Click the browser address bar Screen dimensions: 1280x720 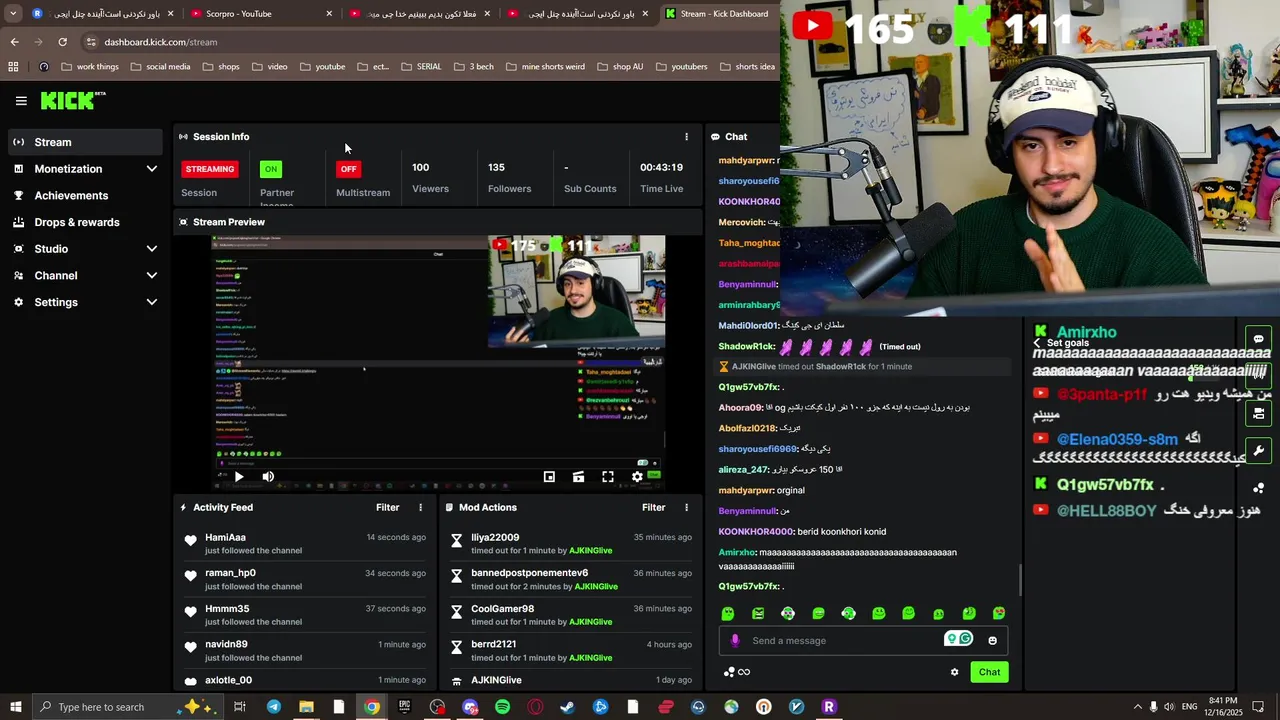[430, 42]
